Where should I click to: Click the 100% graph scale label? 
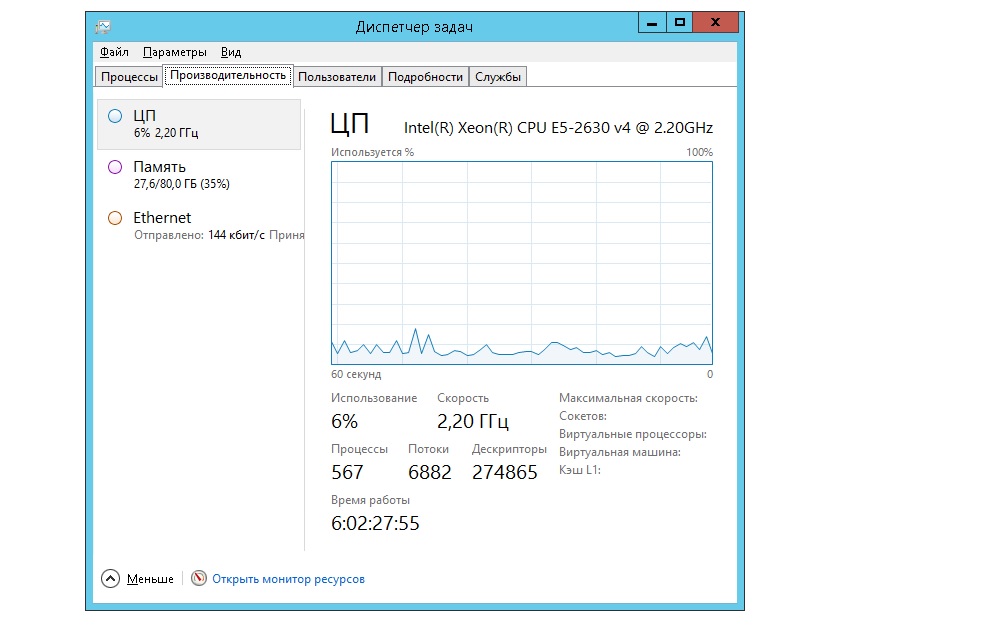point(699,152)
